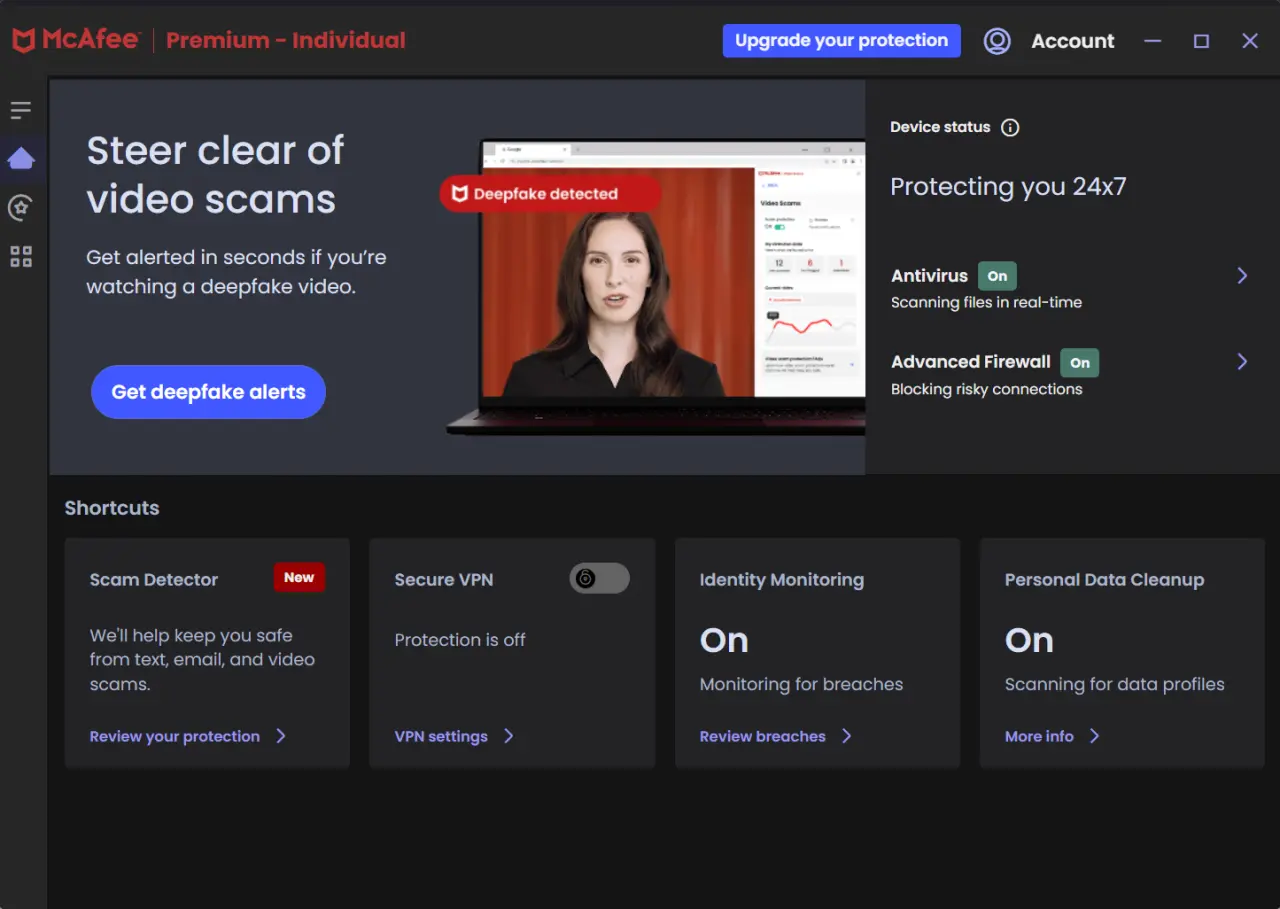Open More info link
The width and height of the screenshot is (1280, 909).
coord(1039,736)
